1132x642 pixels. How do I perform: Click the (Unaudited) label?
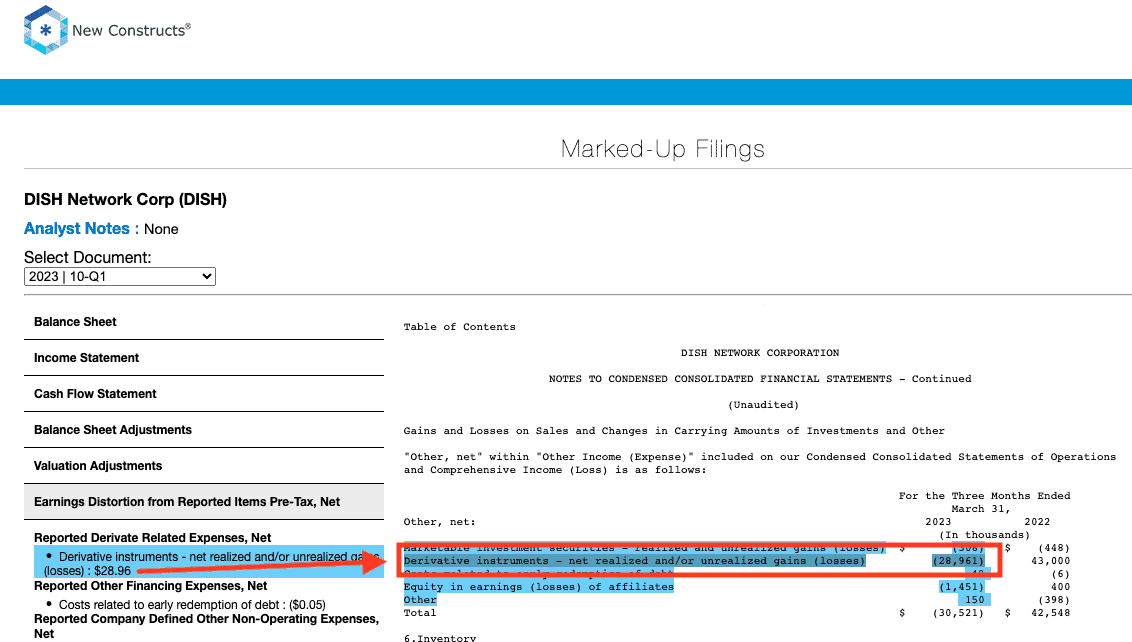(x=763, y=405)
